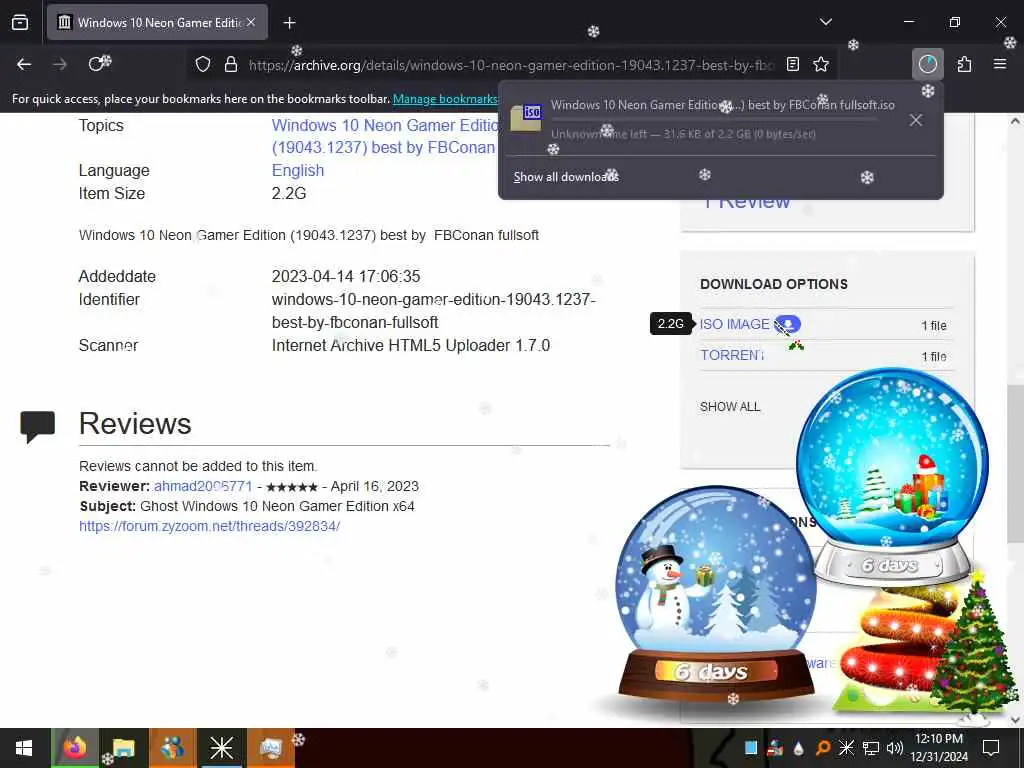Screen dimensions: 1024x768
Task: Click the snowflake tray icon
Action: [846, 748]
